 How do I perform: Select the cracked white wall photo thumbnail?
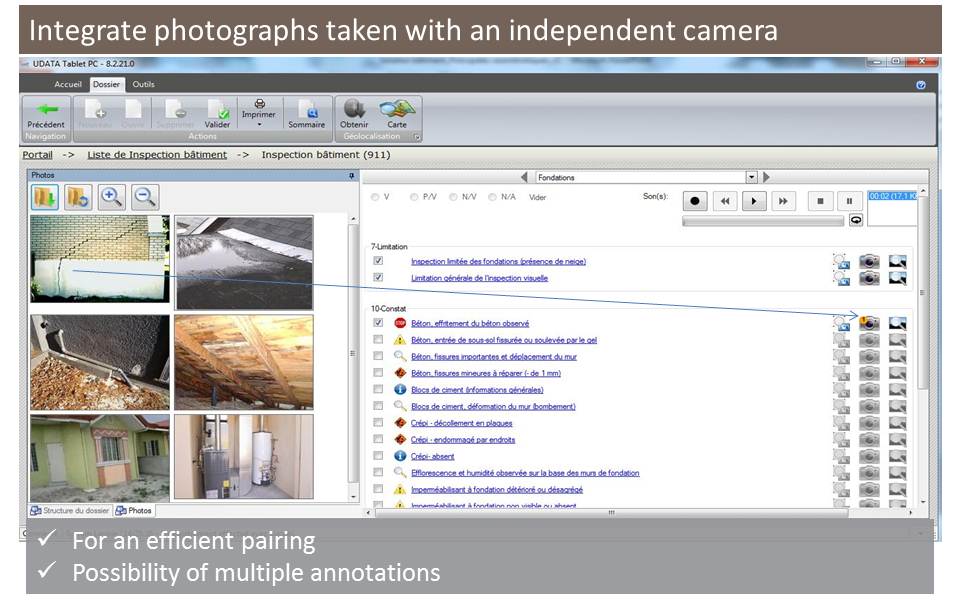tap(98, 258)
